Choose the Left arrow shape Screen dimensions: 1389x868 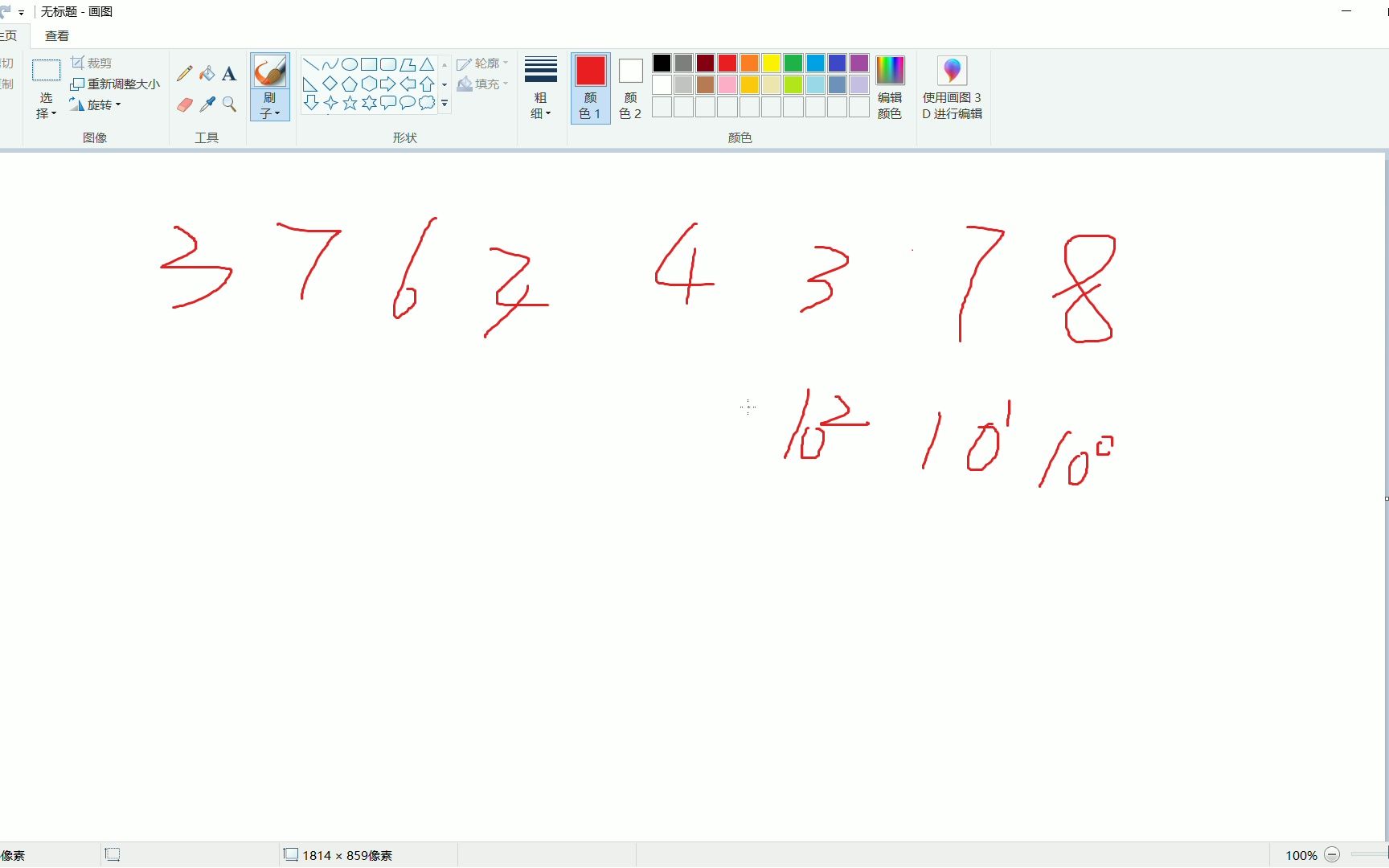408,84
